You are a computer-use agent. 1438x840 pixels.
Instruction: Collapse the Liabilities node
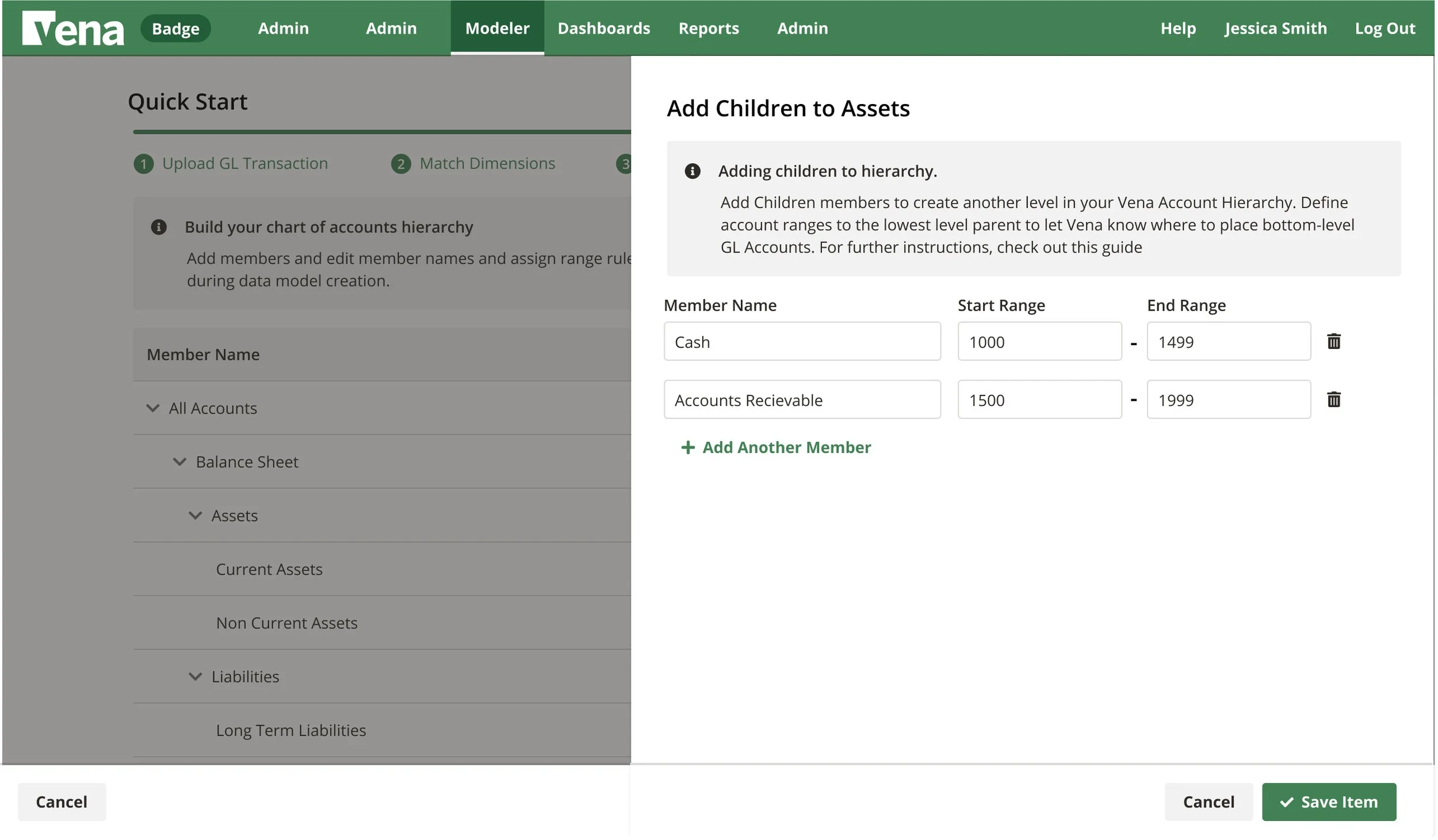(x=194, y=676)
